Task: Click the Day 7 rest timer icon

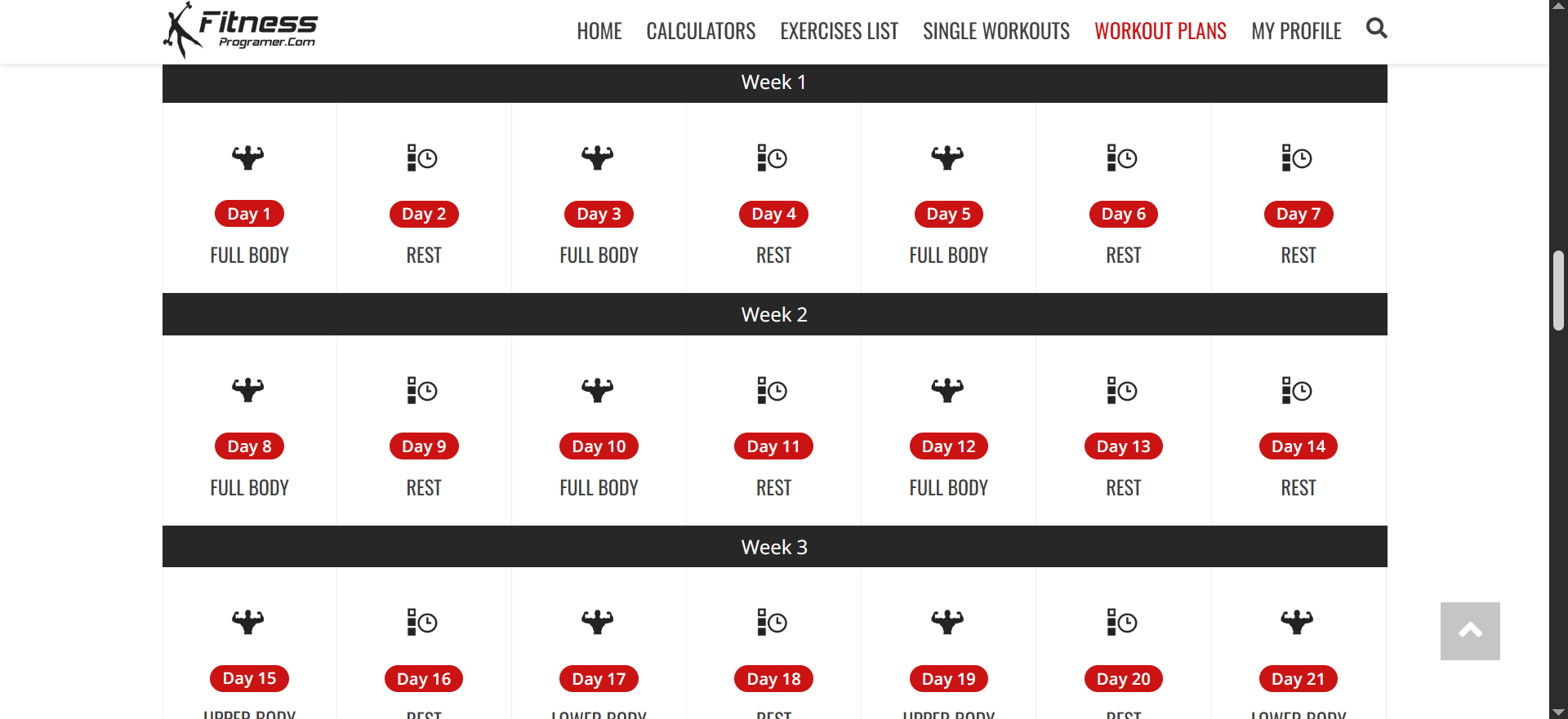Action: (x=1297, y=158)
